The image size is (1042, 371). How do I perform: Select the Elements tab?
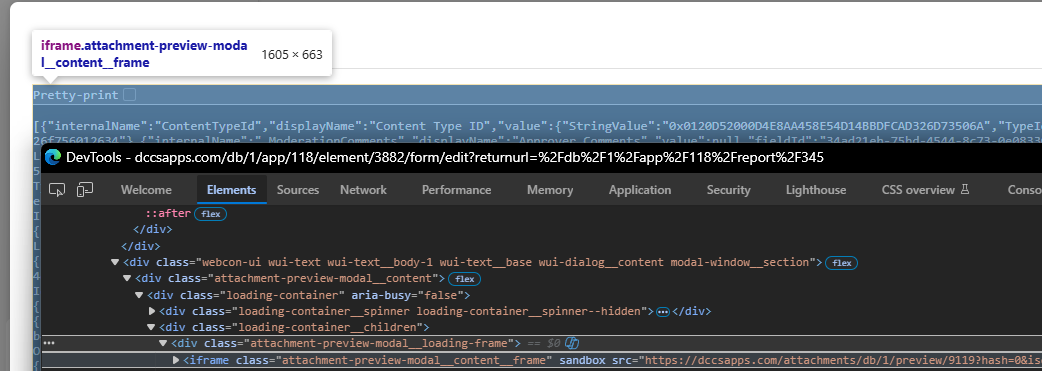[231, 190]
